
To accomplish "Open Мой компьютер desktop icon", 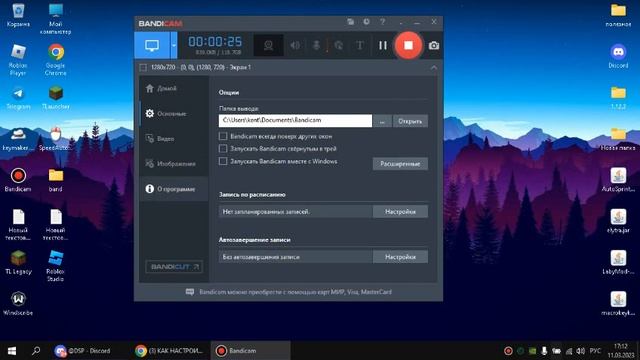I will coord(56,19).
